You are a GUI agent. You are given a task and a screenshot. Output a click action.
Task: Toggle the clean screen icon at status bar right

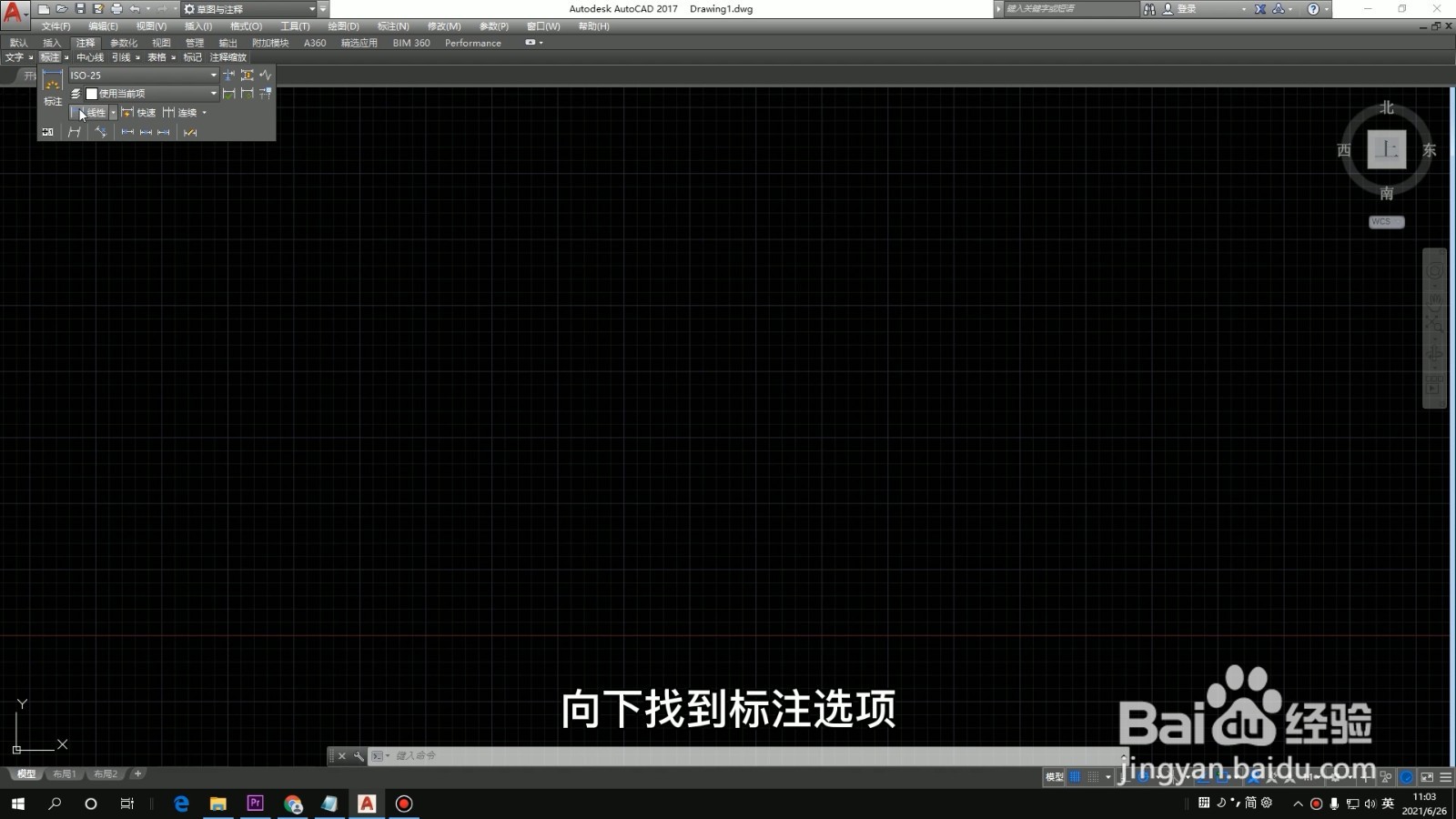(x=1426, y=776)
